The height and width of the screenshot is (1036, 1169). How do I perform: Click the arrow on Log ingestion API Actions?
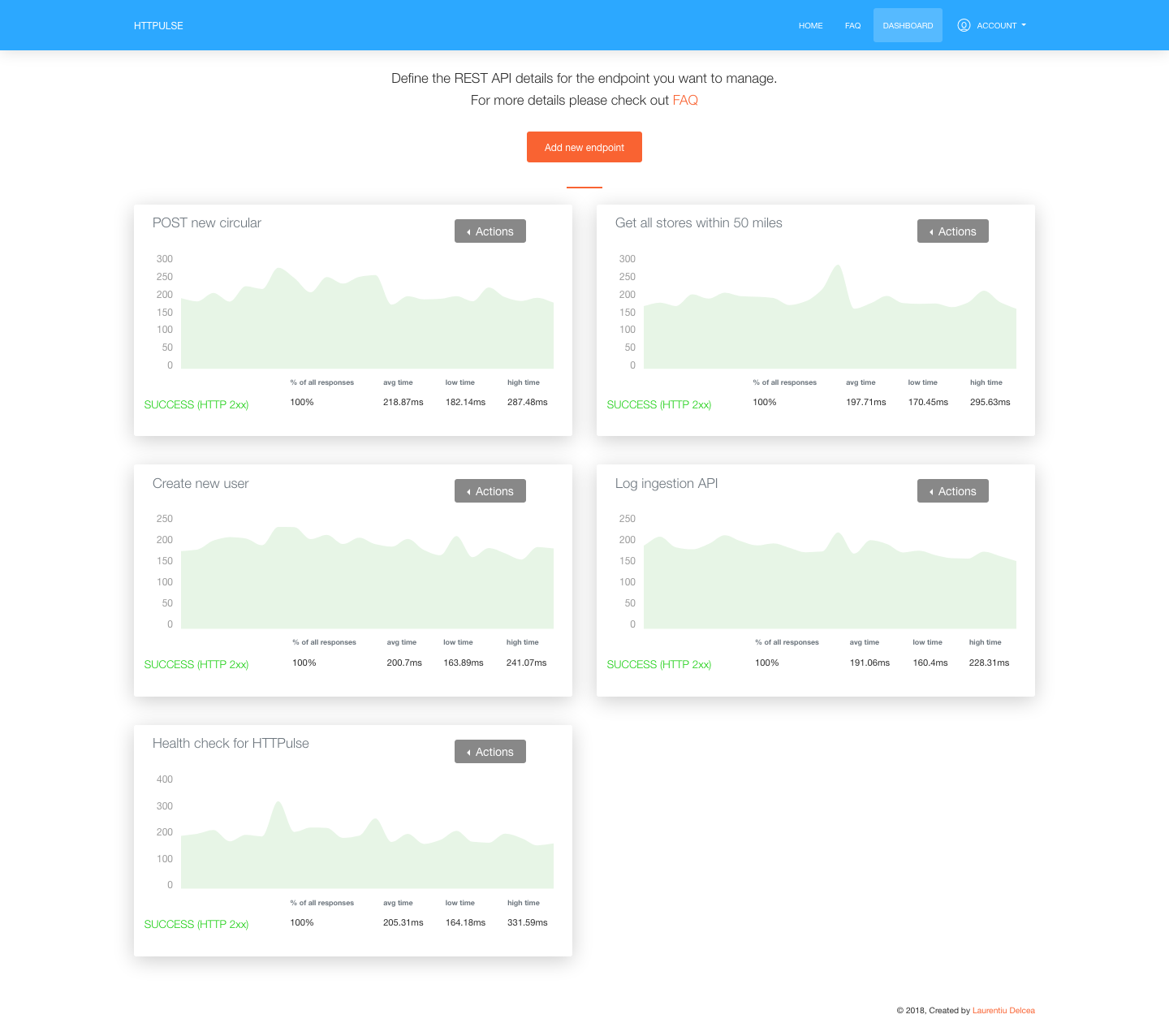click(x=930, y=490)
